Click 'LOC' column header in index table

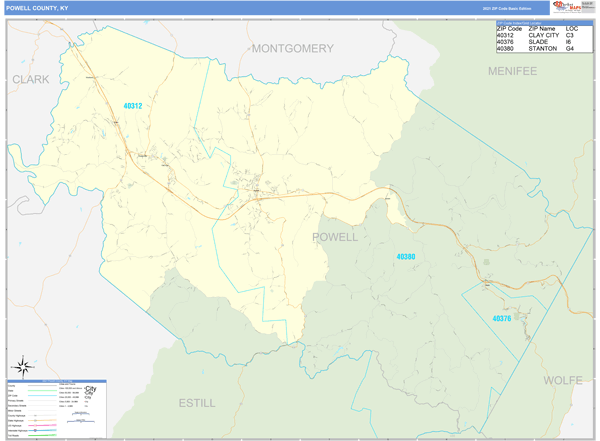point(572,29)
